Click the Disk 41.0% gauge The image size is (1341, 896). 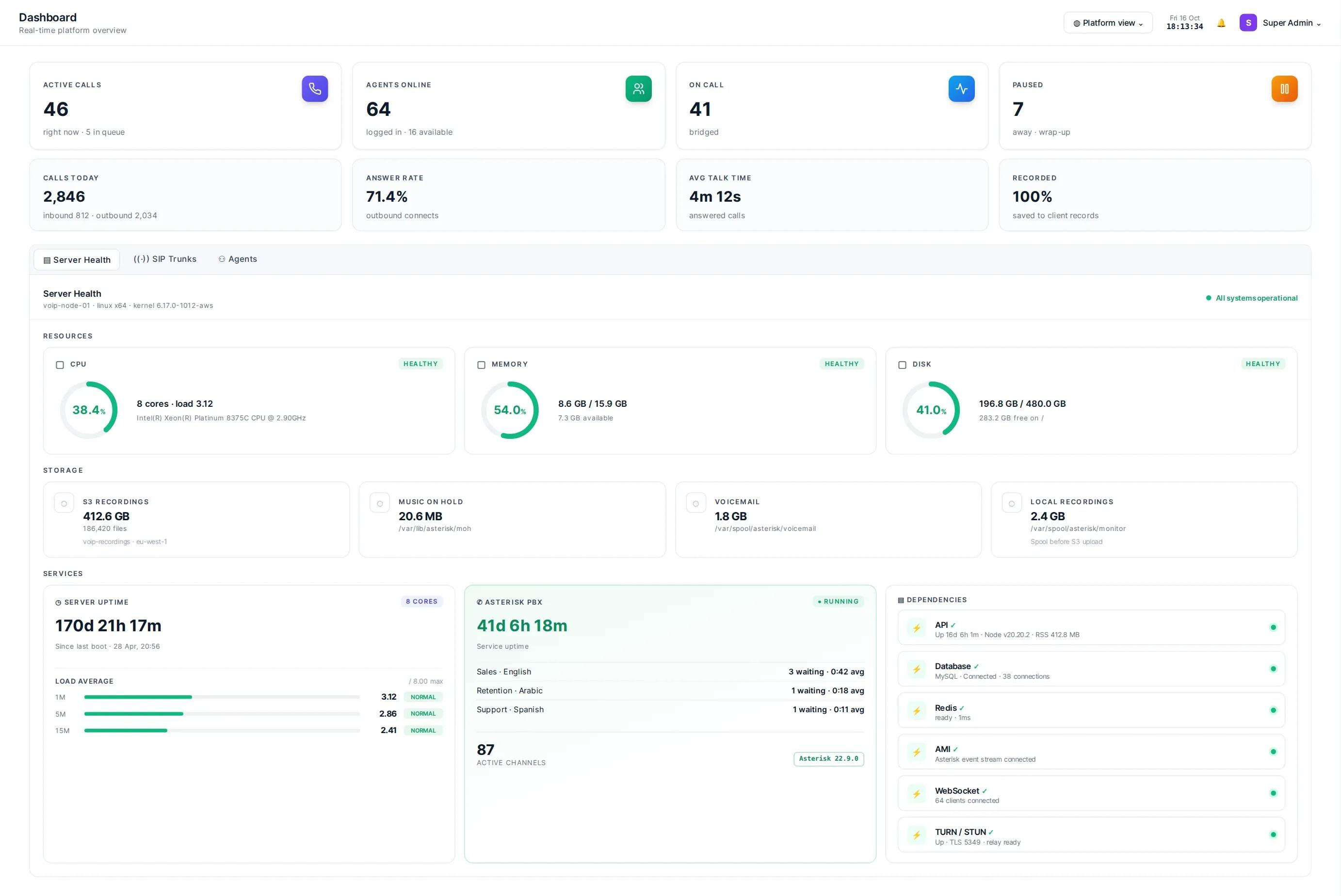point(931,410)
